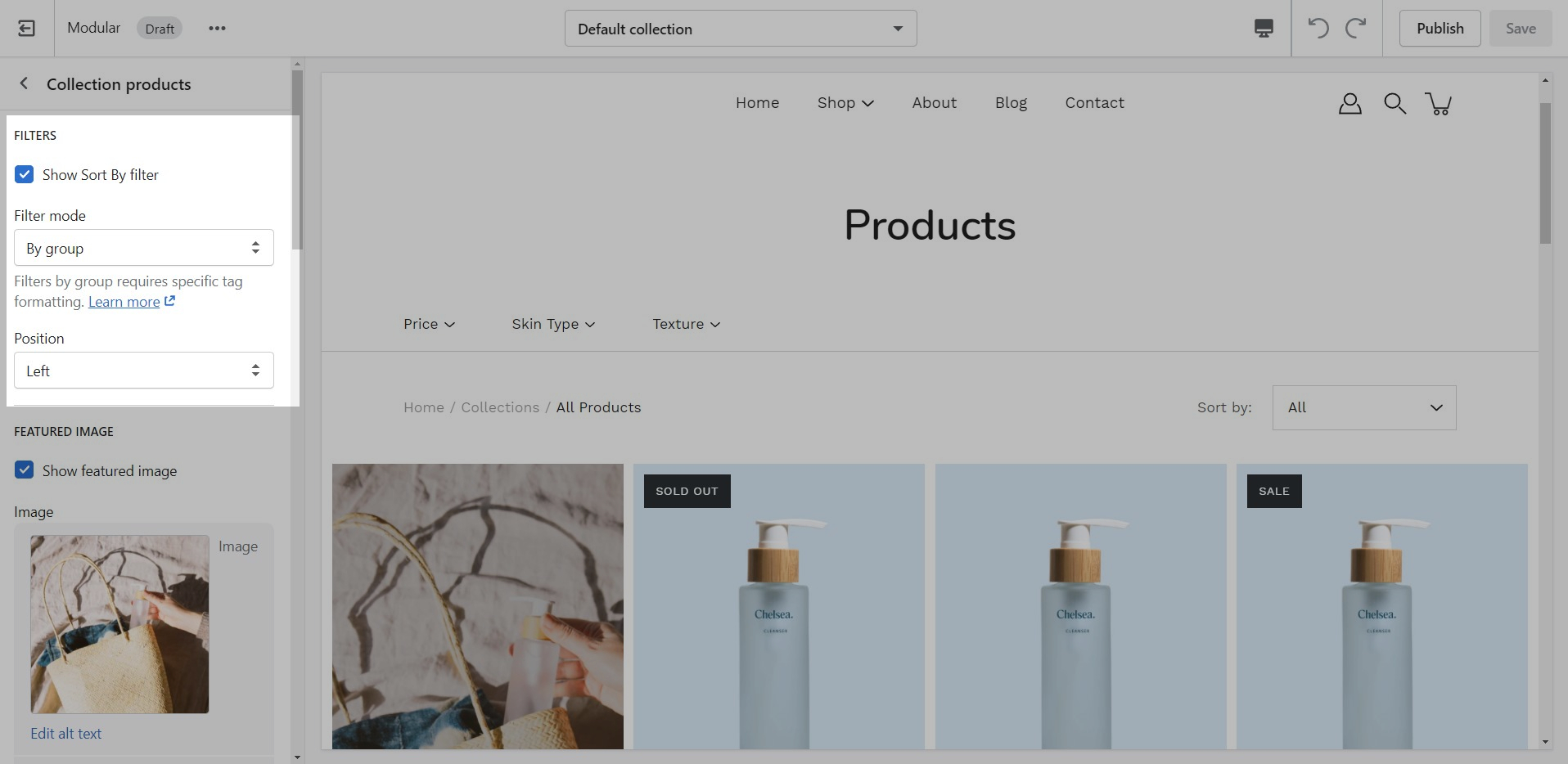Click Collections breadcrumb link

click(x=500, y=407)
